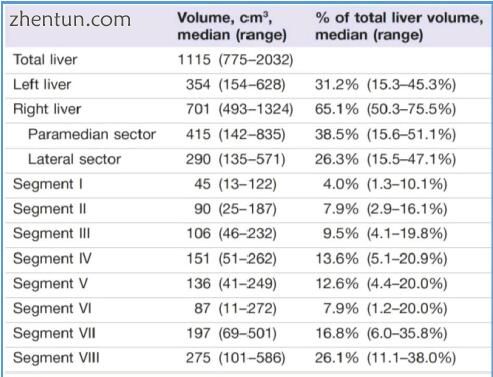Screen dimensions: 493x377
Task: Select the Paramedian sector row label
Action: [x=92, y=134]
